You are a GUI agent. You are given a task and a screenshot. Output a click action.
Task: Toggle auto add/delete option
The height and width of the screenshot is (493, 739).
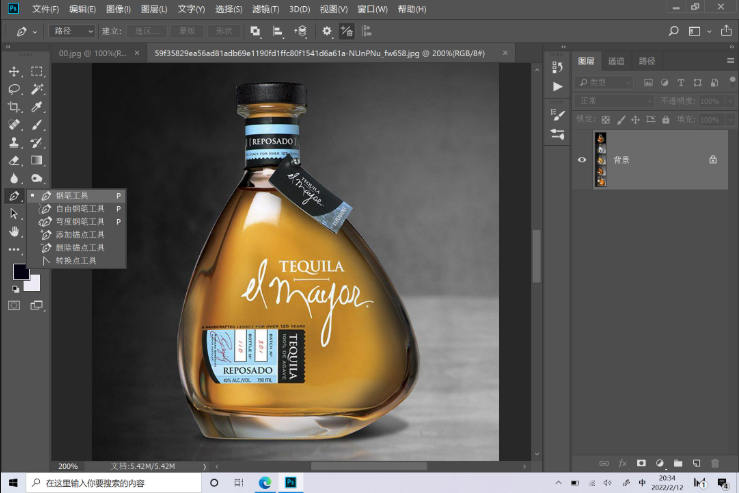(347, 31)
